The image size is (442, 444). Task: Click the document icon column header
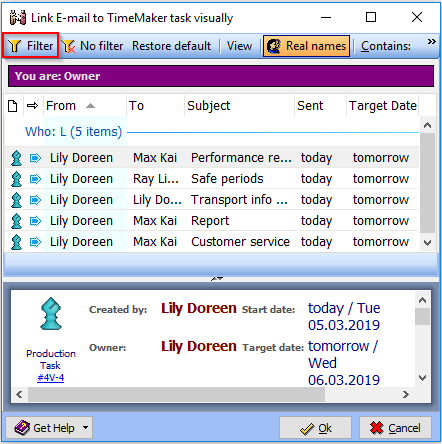tap(13, 106)
